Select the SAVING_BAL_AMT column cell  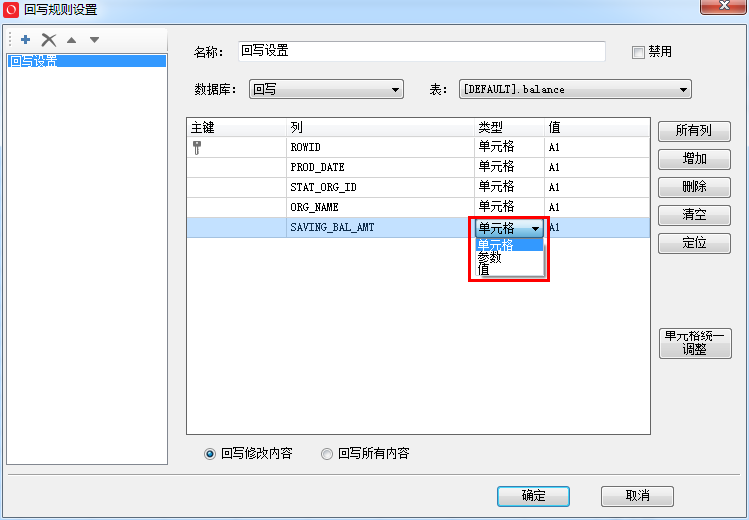(x=380, y=228)
